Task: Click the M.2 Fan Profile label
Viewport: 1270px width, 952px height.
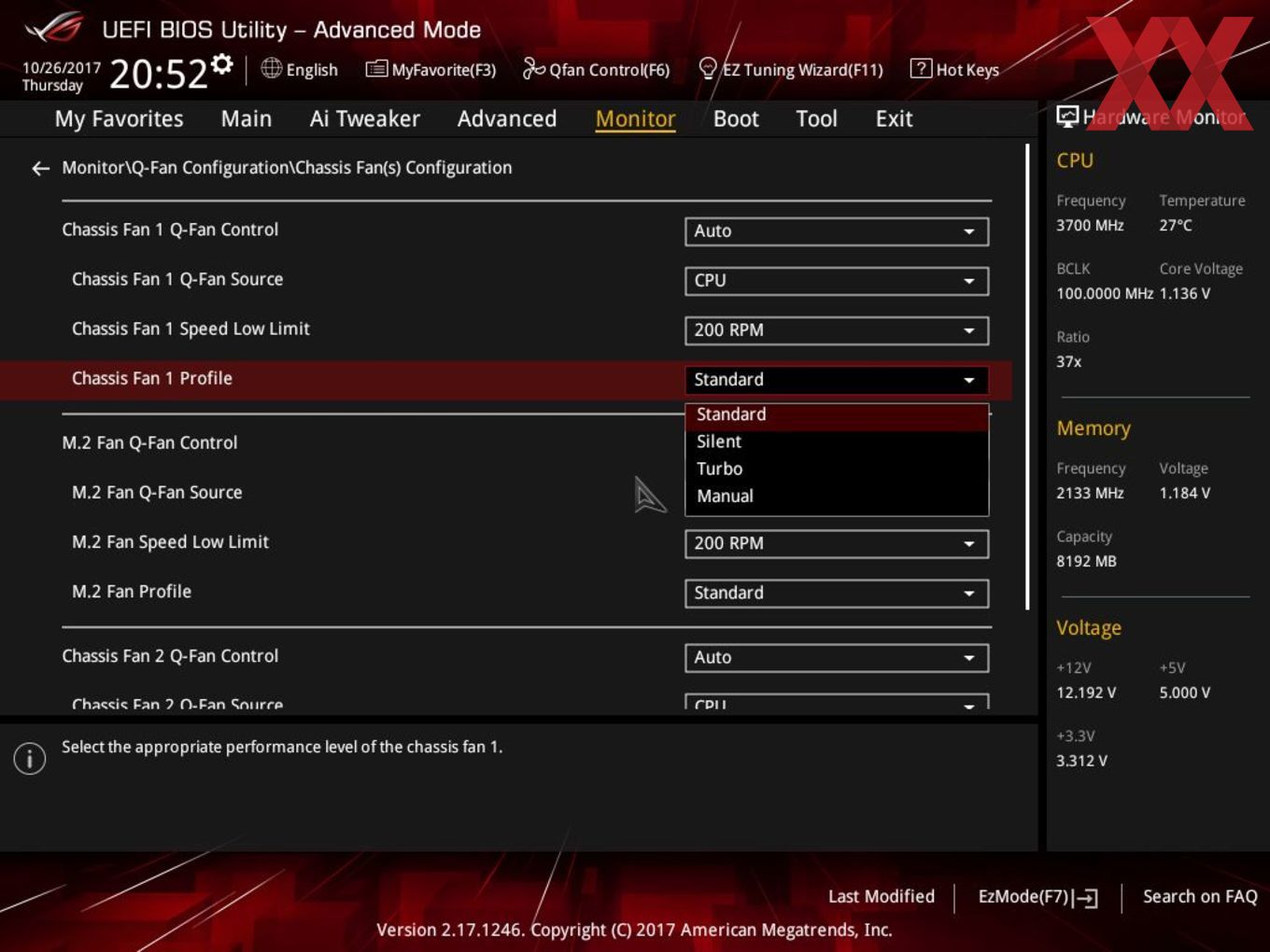Action: pos(132,592)
